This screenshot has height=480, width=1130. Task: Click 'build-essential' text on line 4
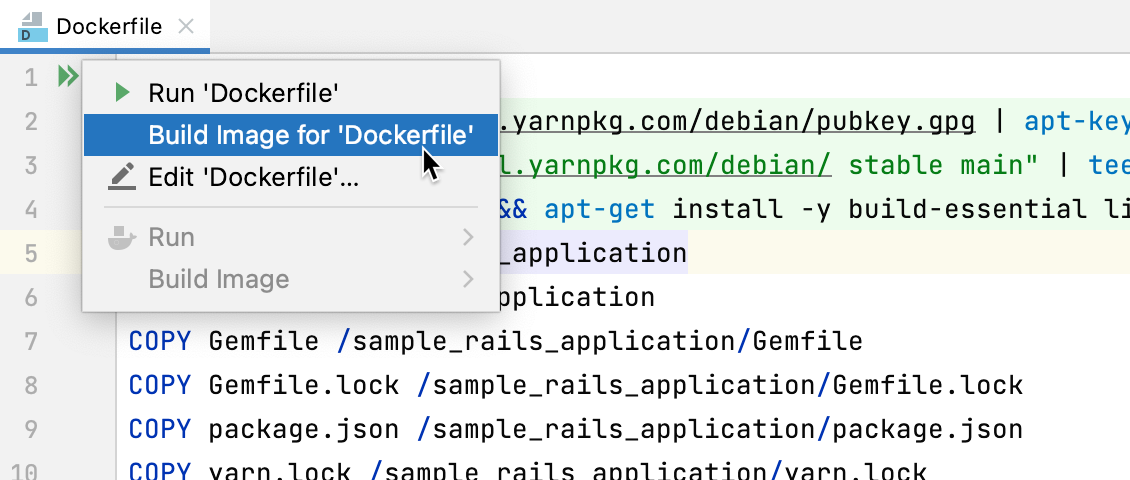(967, 210)
